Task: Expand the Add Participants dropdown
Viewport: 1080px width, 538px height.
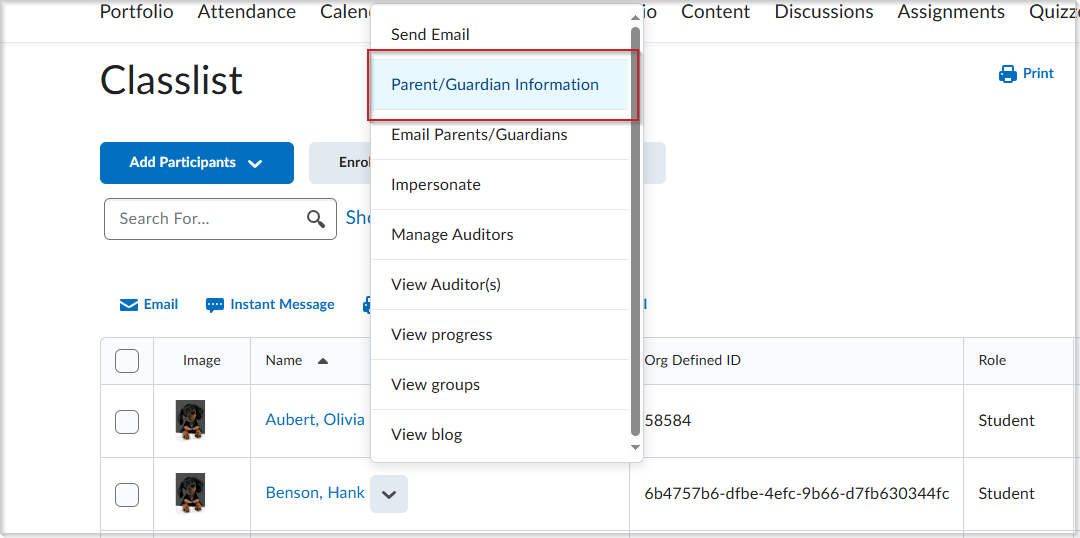Action: click(255, 163)
